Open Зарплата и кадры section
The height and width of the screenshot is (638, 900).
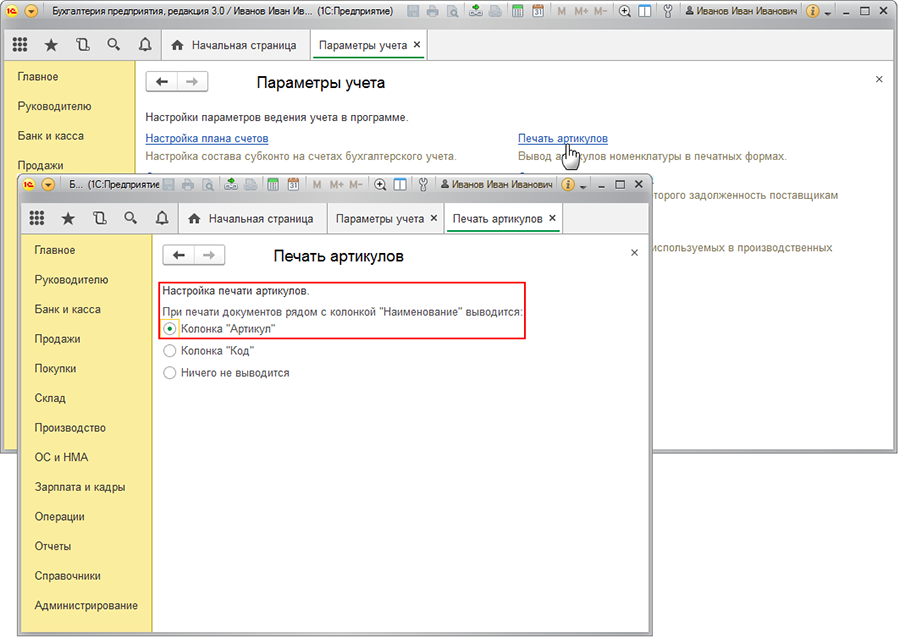coord(80,487)
